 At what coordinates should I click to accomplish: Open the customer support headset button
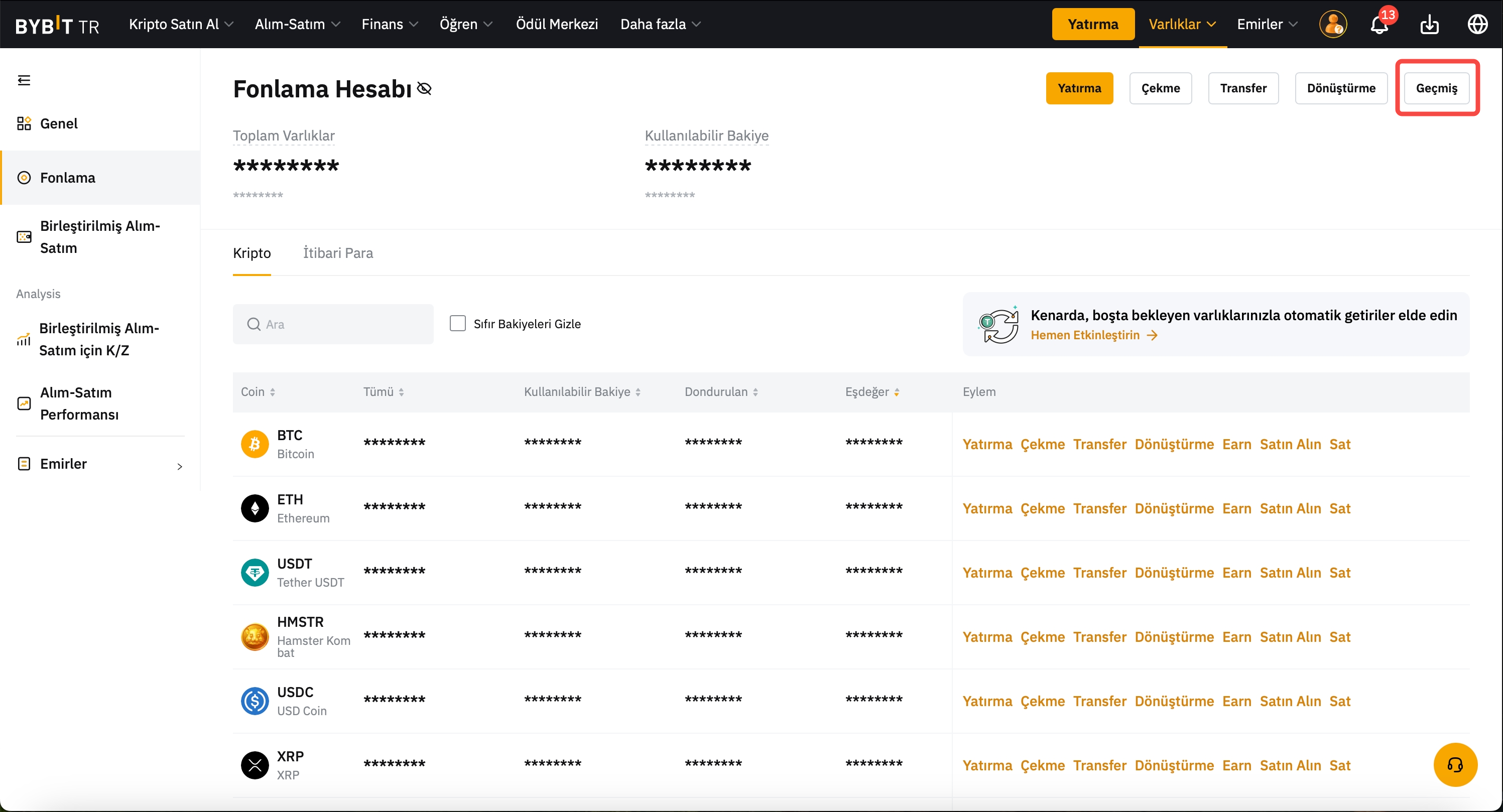(x=1455, y=764)
